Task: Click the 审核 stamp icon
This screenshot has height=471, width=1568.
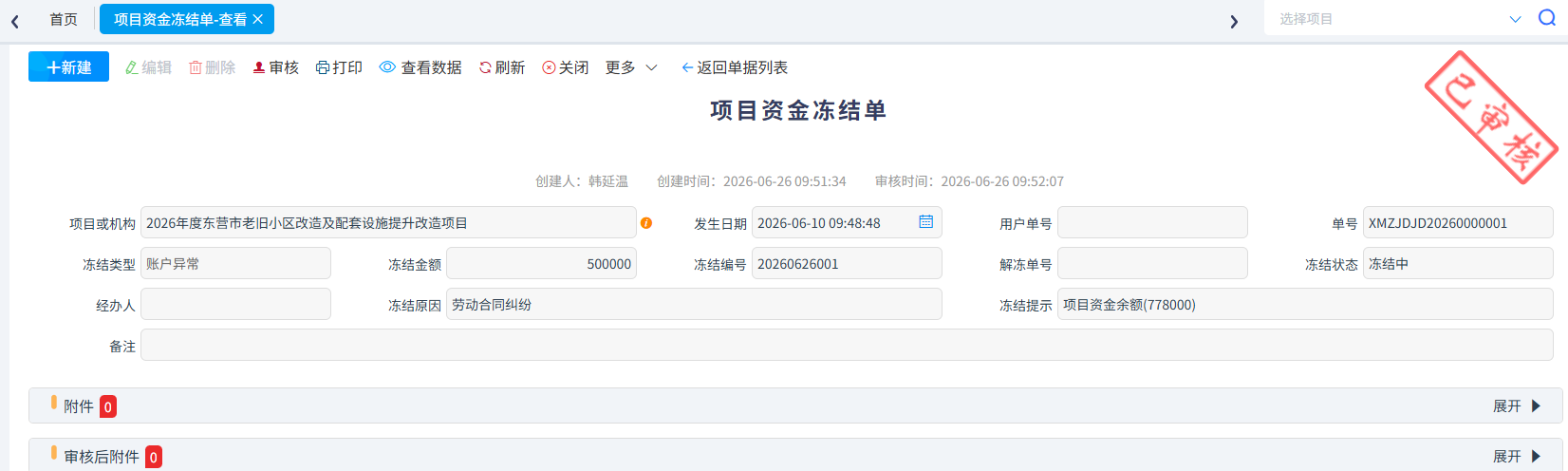Action: point(259,67)
